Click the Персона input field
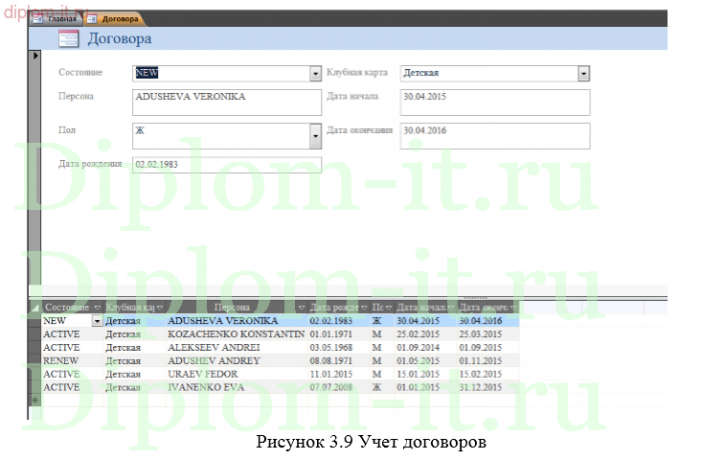The width and height of the screenshot is (702, 460). coord(227,102)
